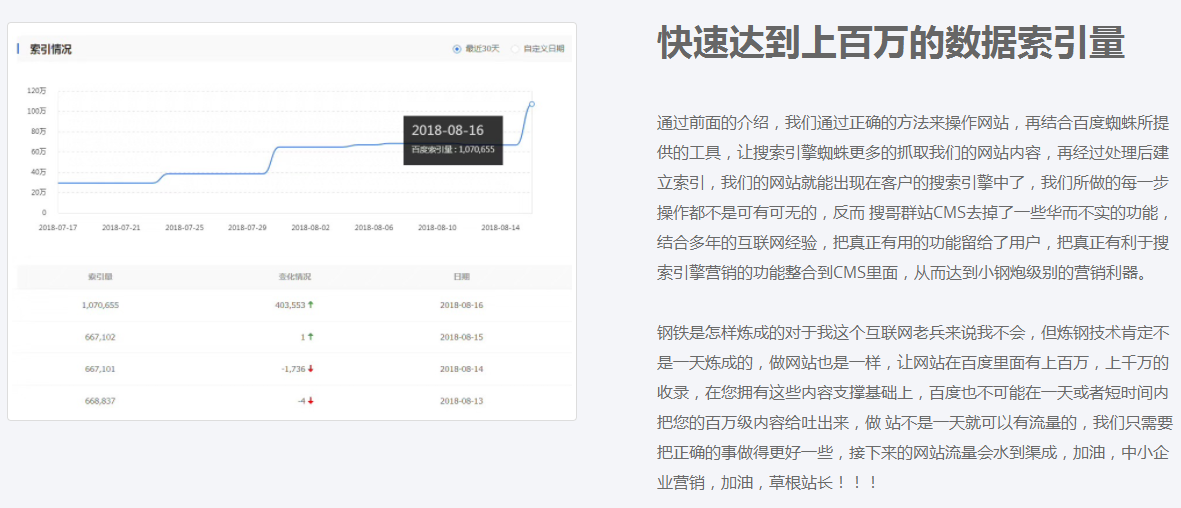Click the blue bar beside 索引情况 title
Viewport: 1181px width, 508px height.
tap(19, 48)
